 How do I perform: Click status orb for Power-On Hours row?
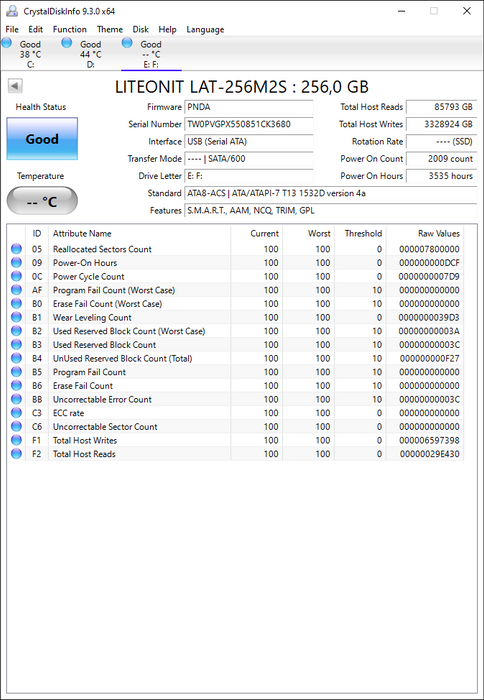pos(17,262)
